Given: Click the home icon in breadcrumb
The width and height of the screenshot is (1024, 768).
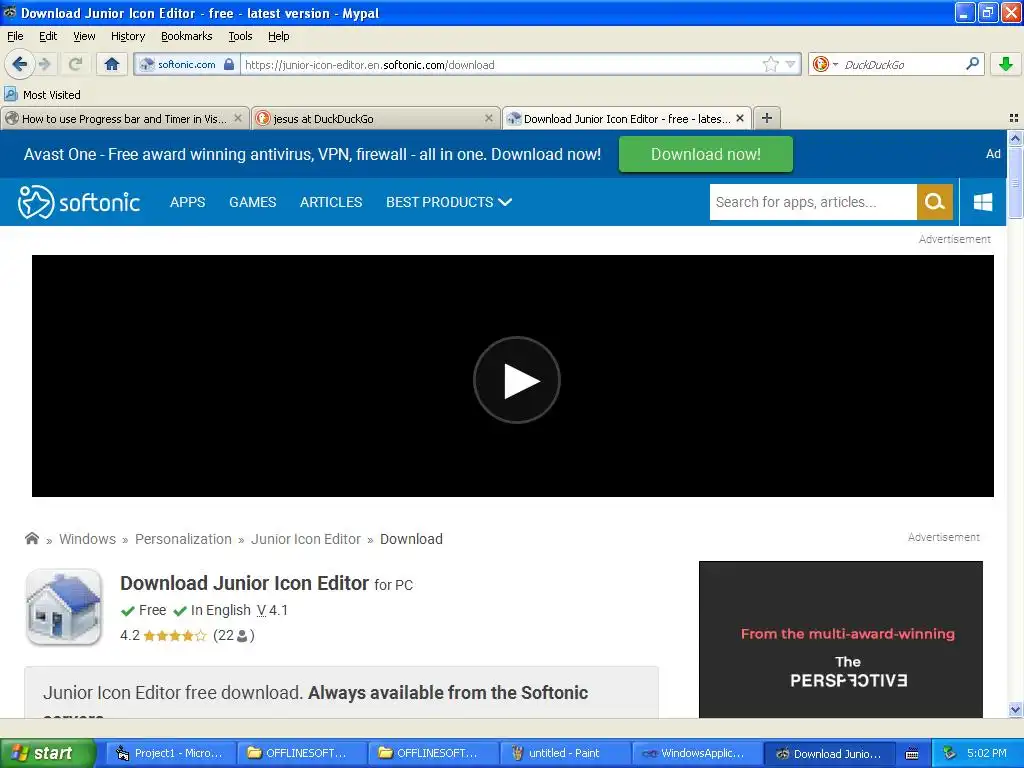Looking at the screenshot, I should tap(32, 538).
